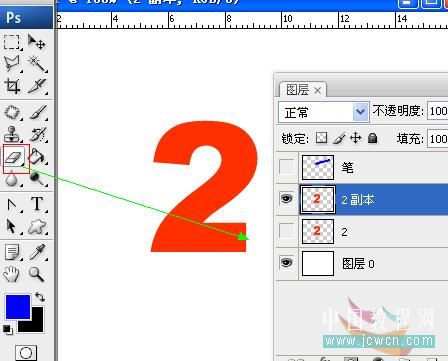This screenshot has height=361, width=448.
Task: Select layer named 笔
Action: [x=347, y=167]
